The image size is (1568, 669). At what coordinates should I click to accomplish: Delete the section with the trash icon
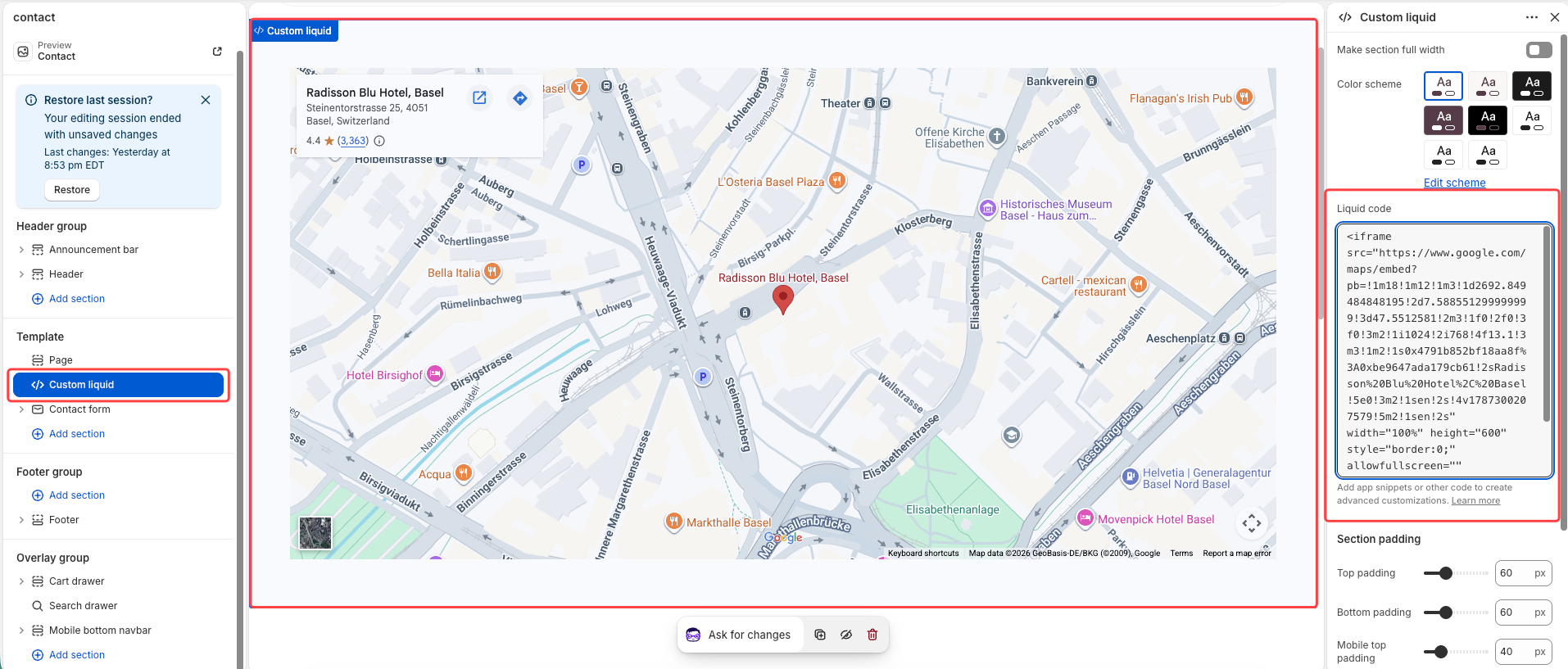coord(872,635)
